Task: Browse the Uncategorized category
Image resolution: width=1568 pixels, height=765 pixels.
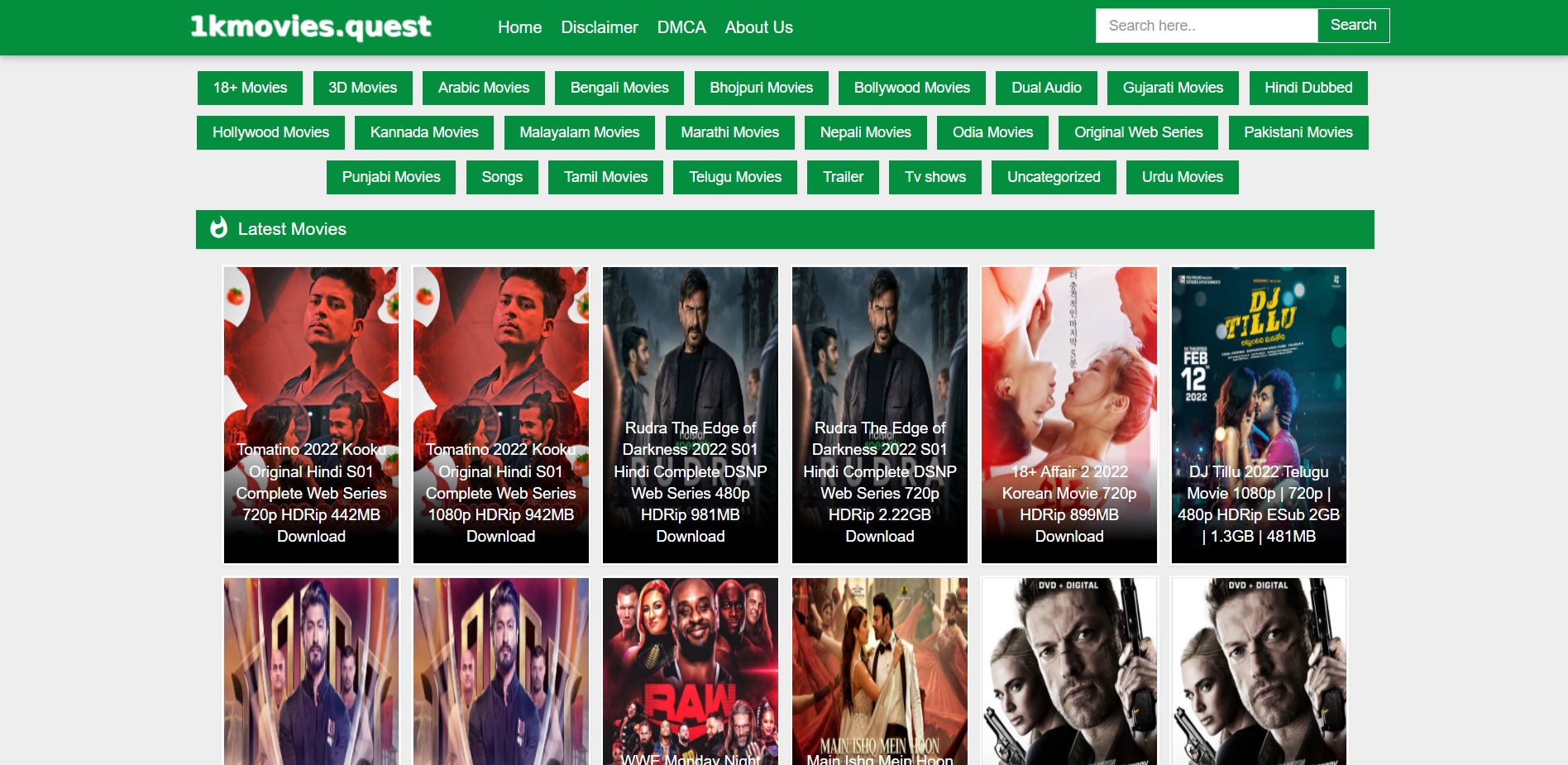Action: (1054, 177)
